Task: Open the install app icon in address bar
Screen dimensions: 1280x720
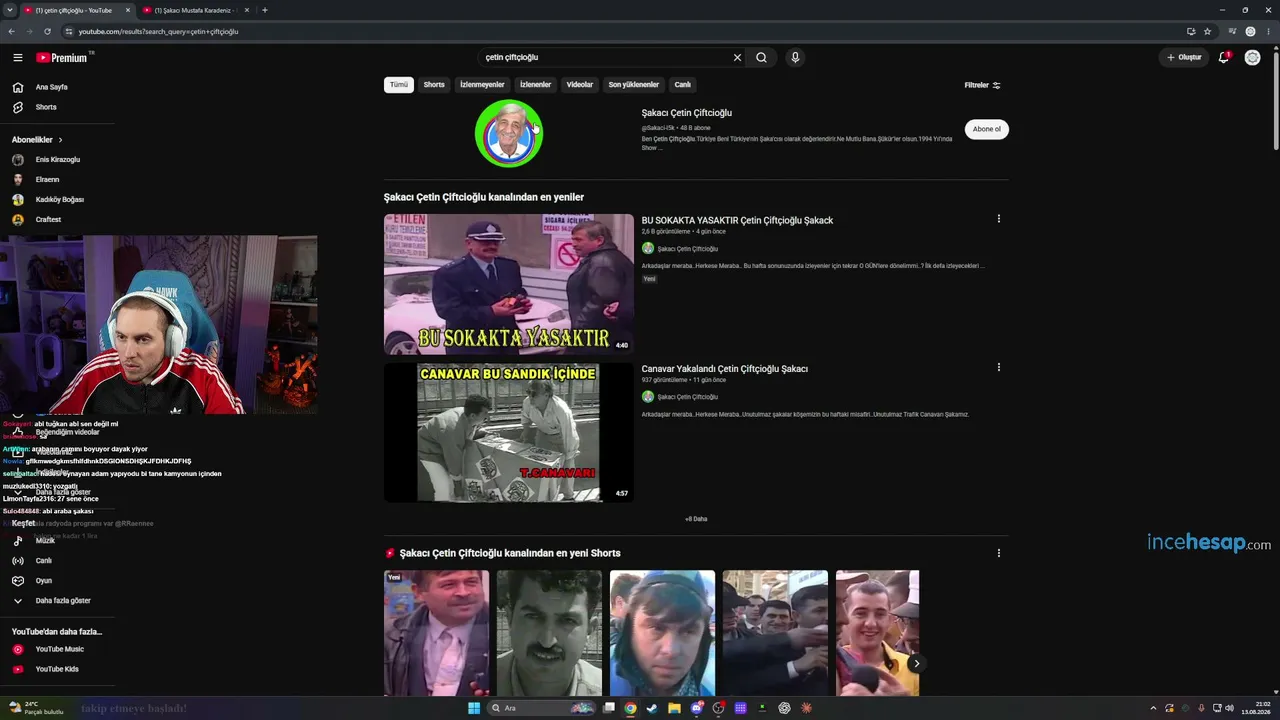Action: tap(1190, 31)
